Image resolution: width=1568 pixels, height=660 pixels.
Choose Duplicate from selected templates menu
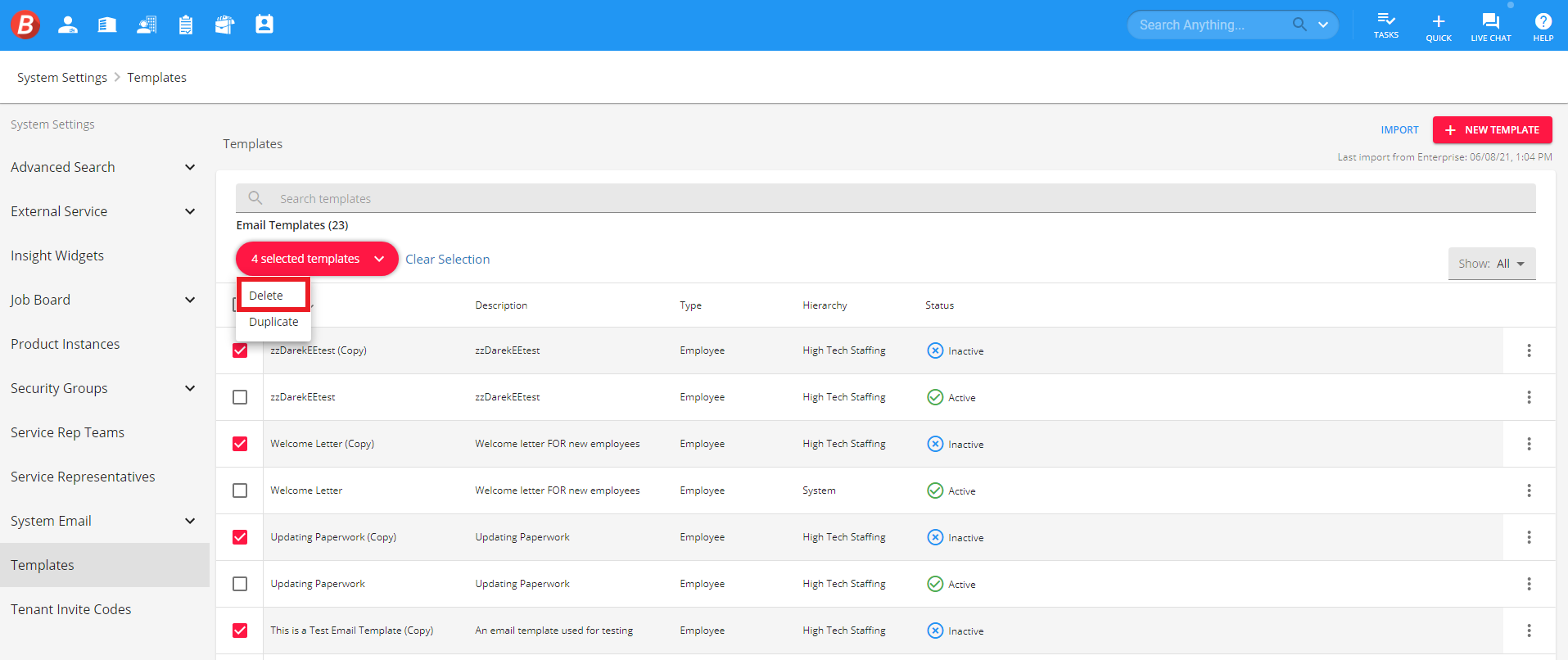273,322
